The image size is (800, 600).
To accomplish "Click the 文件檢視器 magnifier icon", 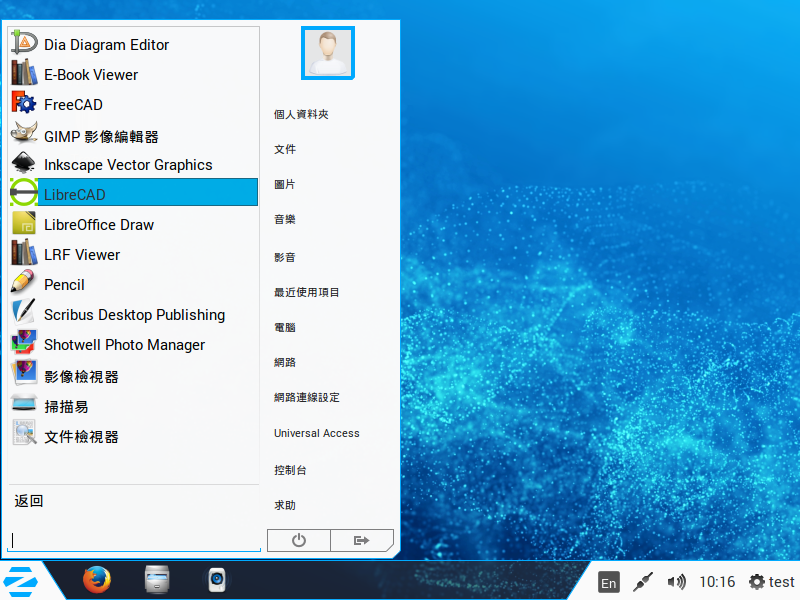I will coord(24,433).
